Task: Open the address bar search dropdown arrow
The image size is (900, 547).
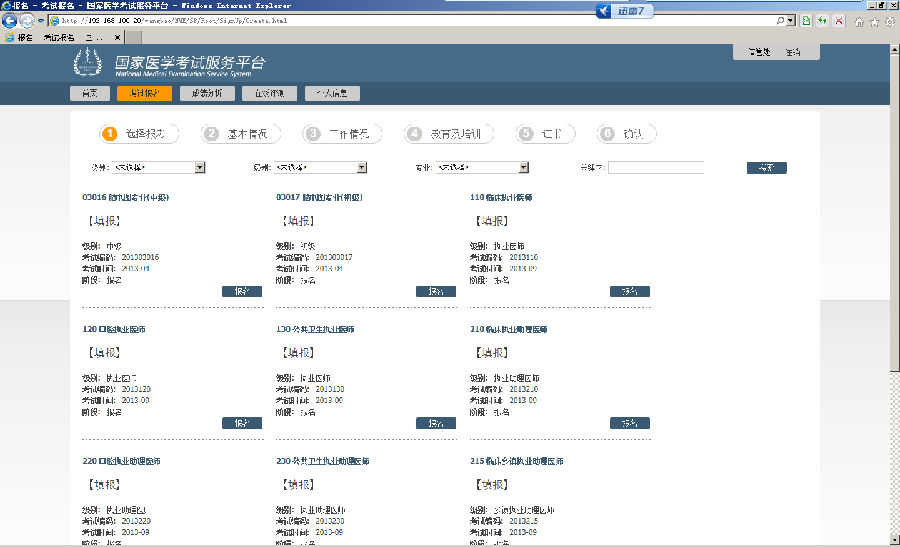Action: pyautogui.click(x=791, y=21)
